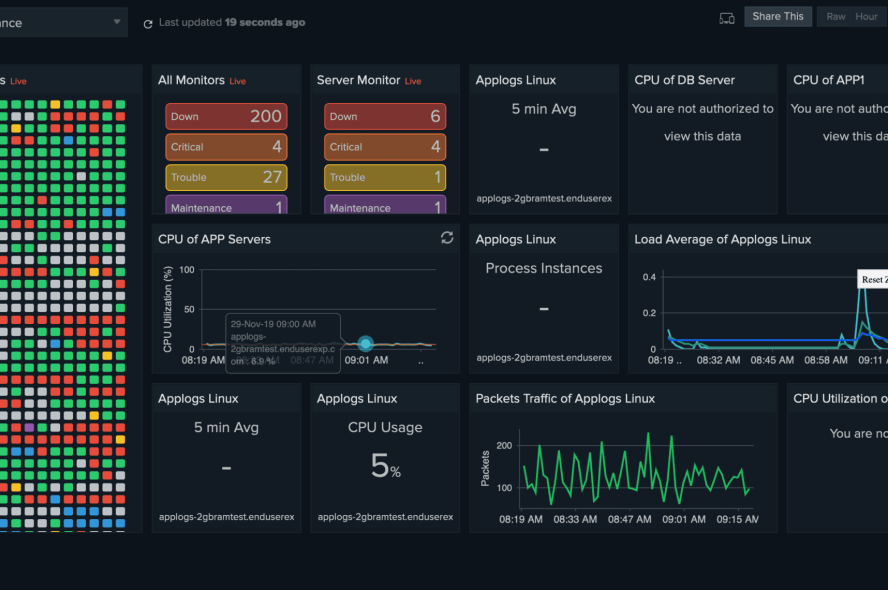This screenshot has width=888, height=590.
Task: Open the slideshow icon near Share This
Action: (727, 16)
